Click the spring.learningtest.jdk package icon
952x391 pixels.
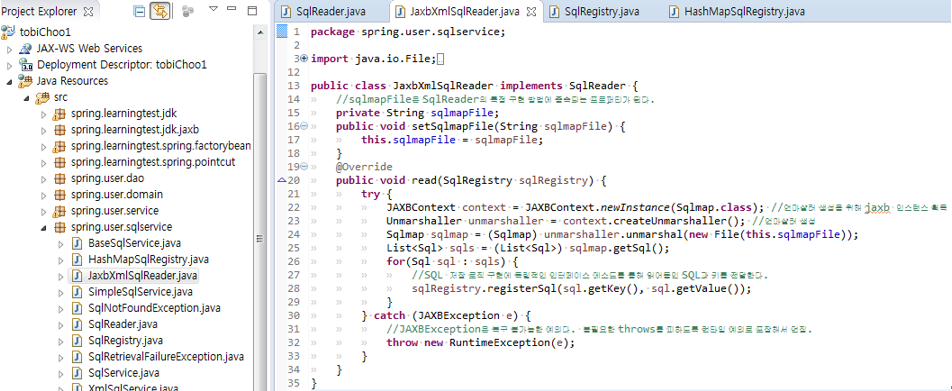click(60, 114)
